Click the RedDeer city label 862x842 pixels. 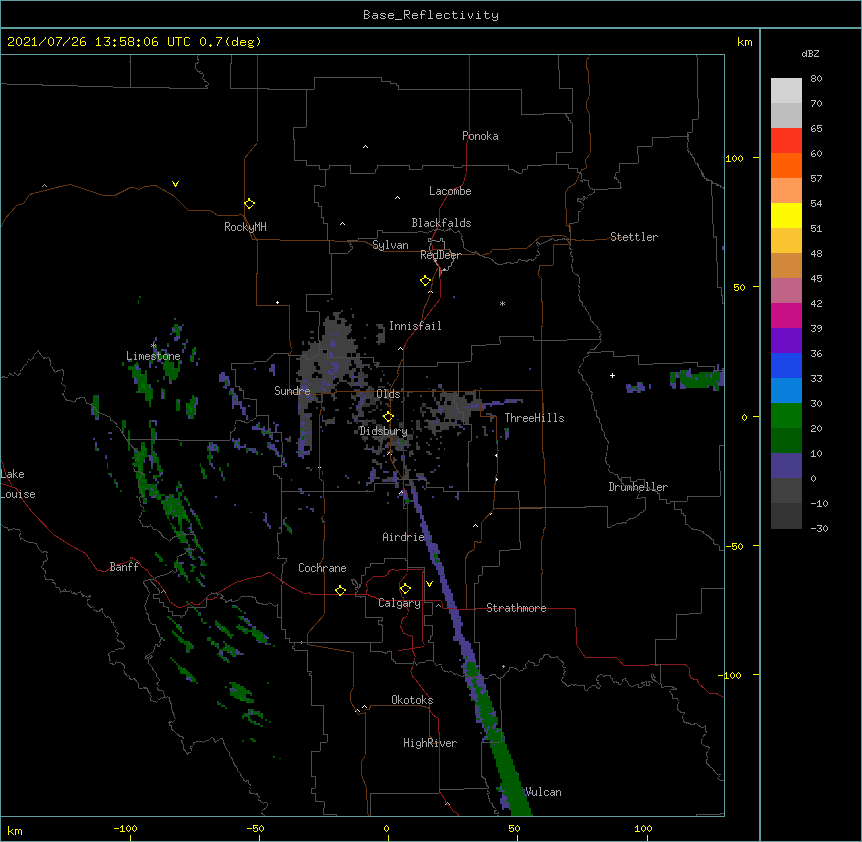click(x=440, y=255)
